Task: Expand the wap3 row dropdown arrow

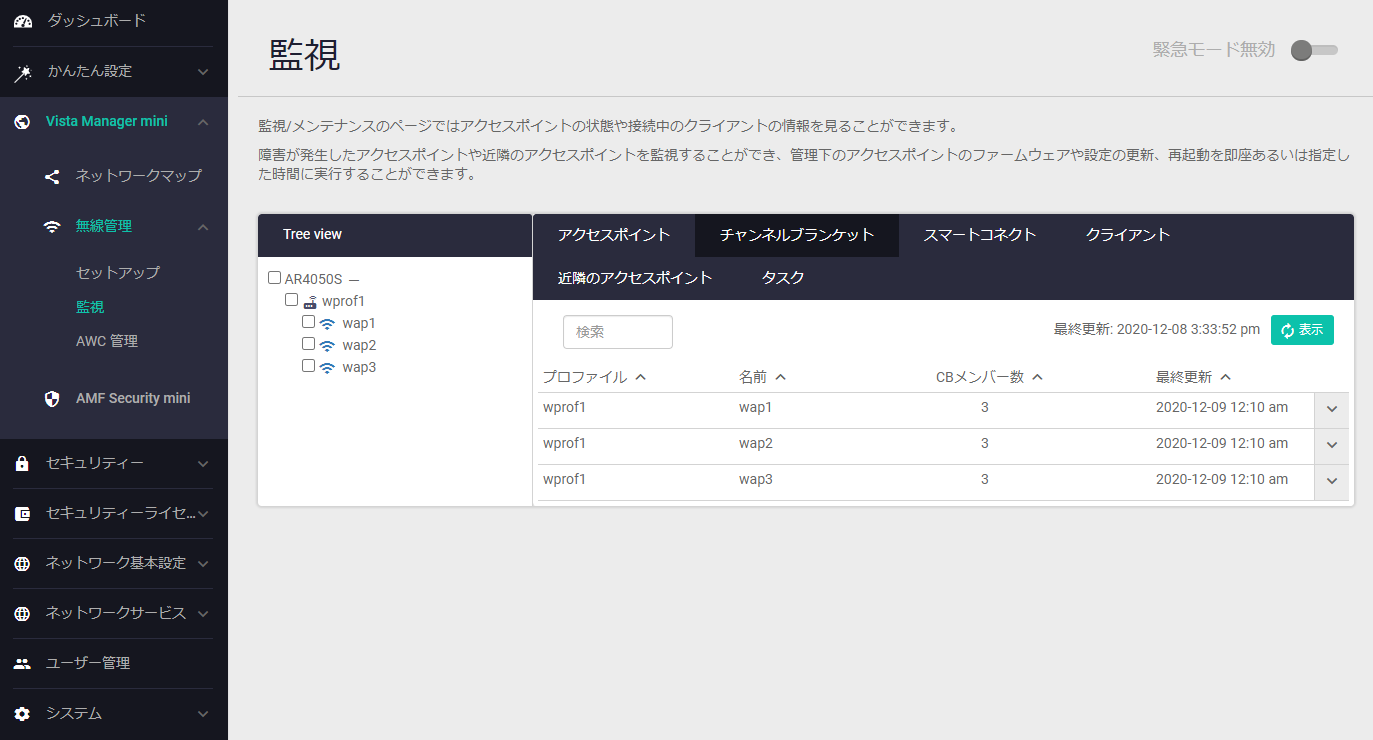Action: click(1331, 481)
